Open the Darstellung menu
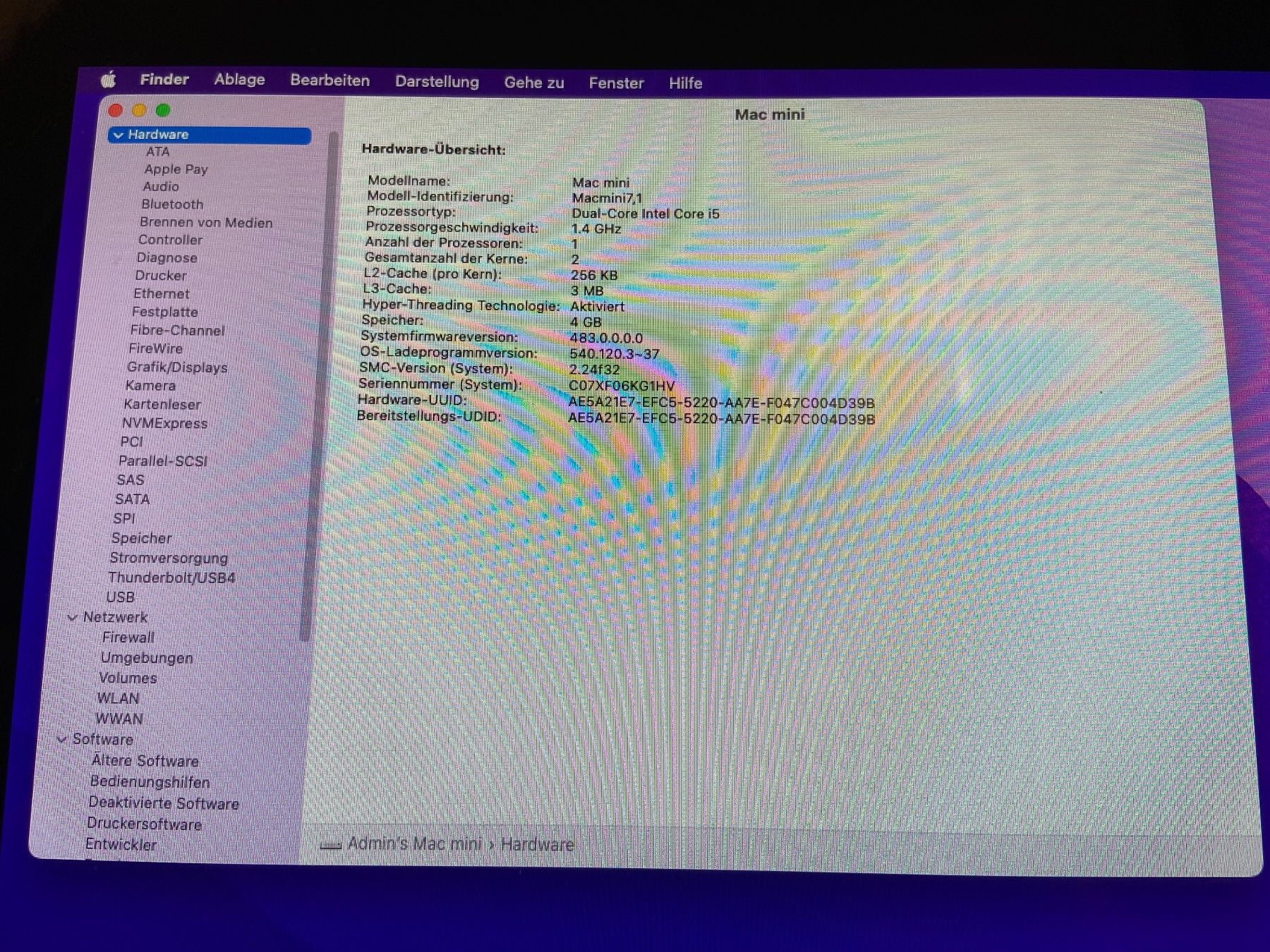The width and height of the screenshot is (1270, 952). (x=437, y=82)
